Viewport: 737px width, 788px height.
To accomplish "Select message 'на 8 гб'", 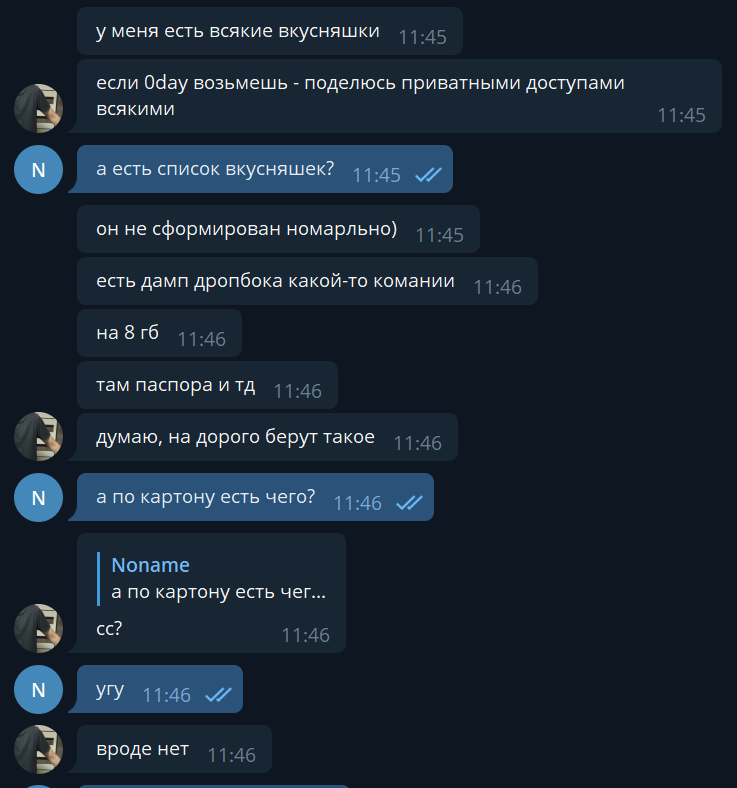I will 159,333.
